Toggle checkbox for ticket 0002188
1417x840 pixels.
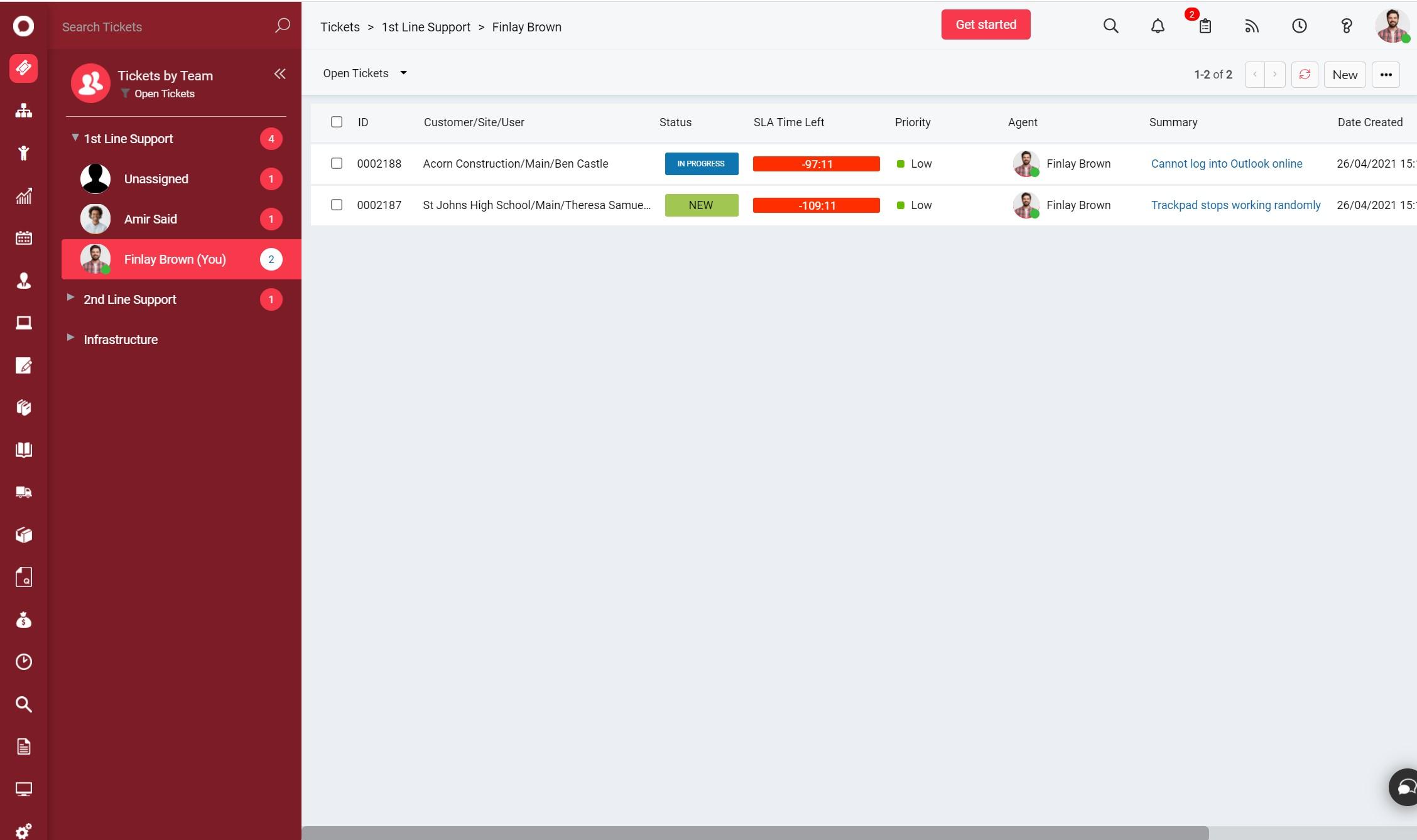(337, 163)
